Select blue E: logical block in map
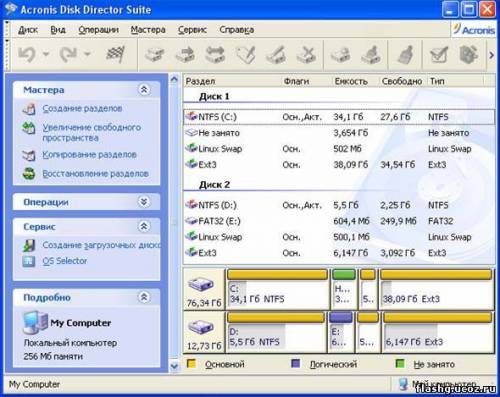The height and width of the screenshot is (397, 500). [x=341, y=332]
